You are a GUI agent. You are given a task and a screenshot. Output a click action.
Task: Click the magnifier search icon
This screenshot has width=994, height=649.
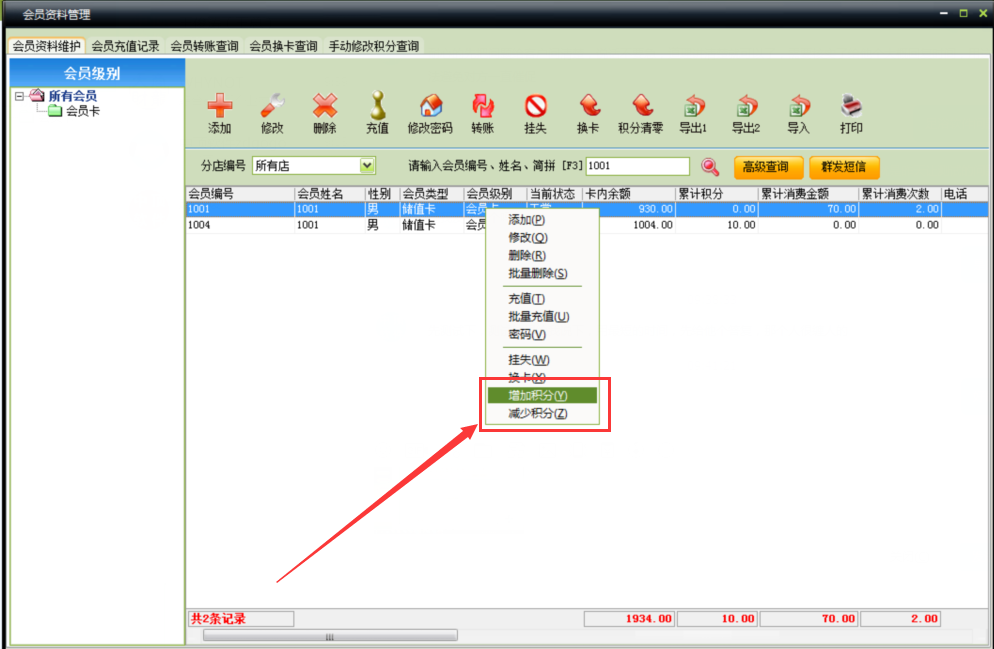[710, 167]
